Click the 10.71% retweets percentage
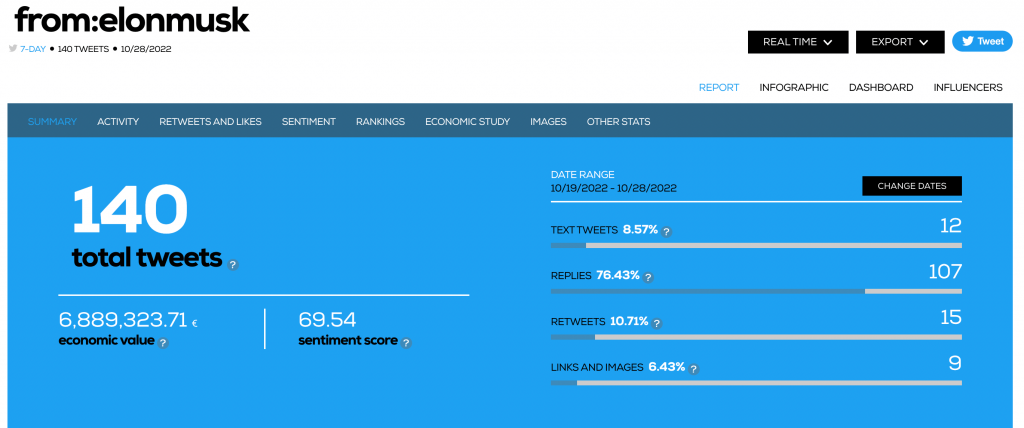 (x=629, y=321)
